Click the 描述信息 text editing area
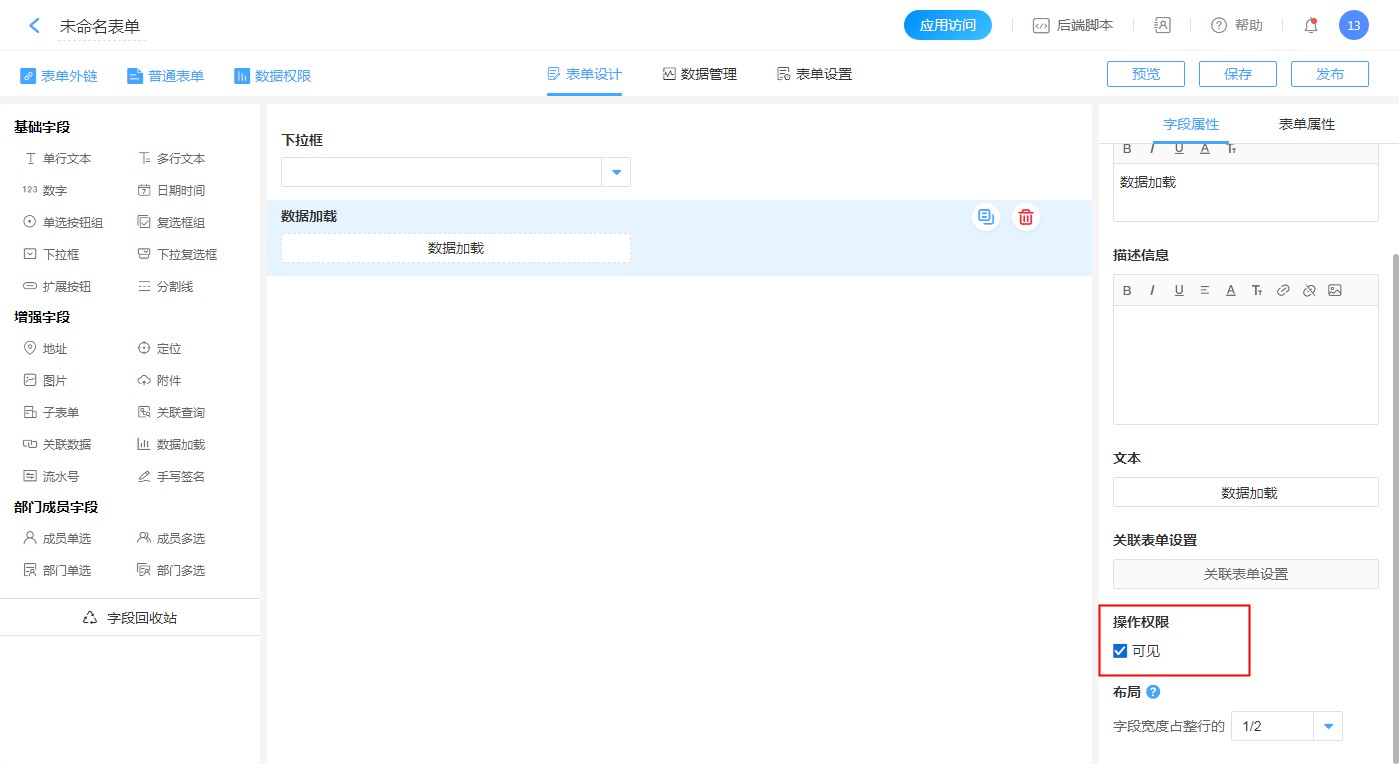The width and height of the screenshot is (1399, 764). [x=1245, y=364]
